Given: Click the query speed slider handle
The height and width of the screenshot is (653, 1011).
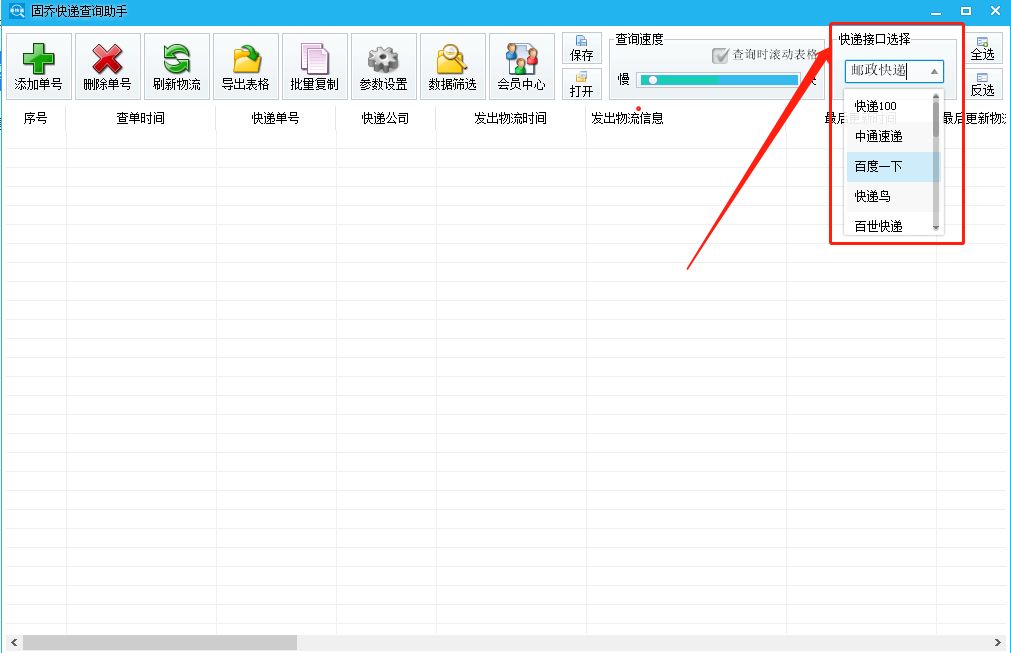Looking at the screenshot, I should point(653,80).
